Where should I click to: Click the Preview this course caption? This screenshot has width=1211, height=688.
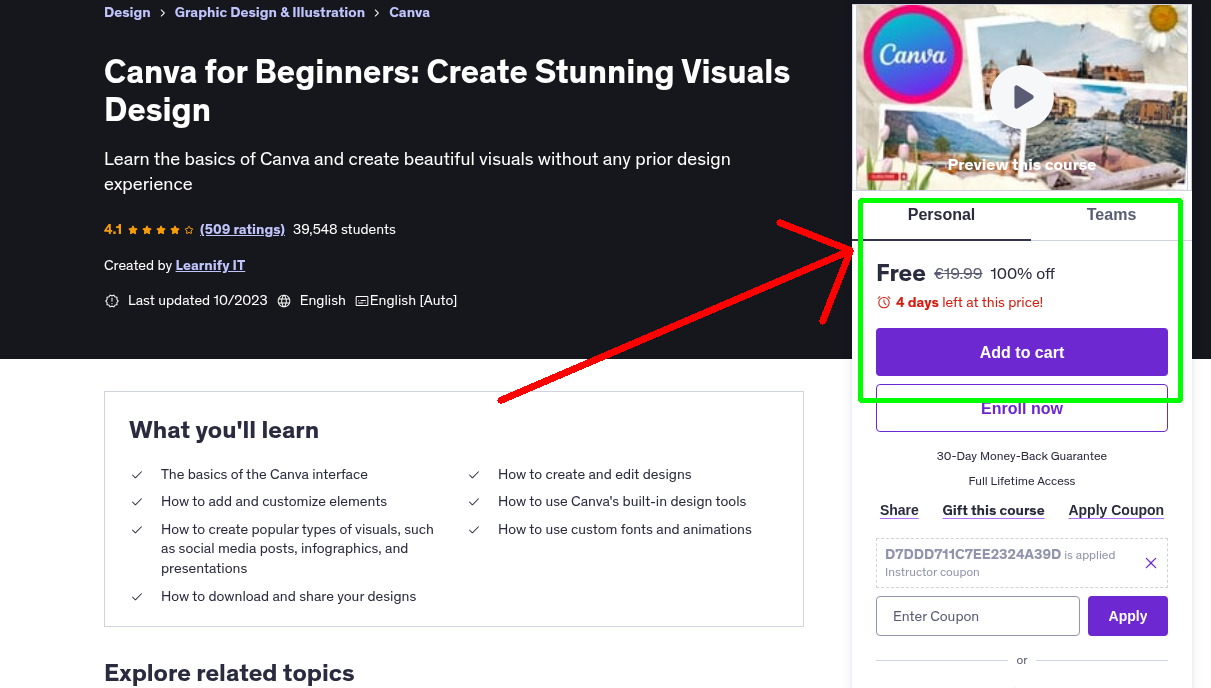1022,165
